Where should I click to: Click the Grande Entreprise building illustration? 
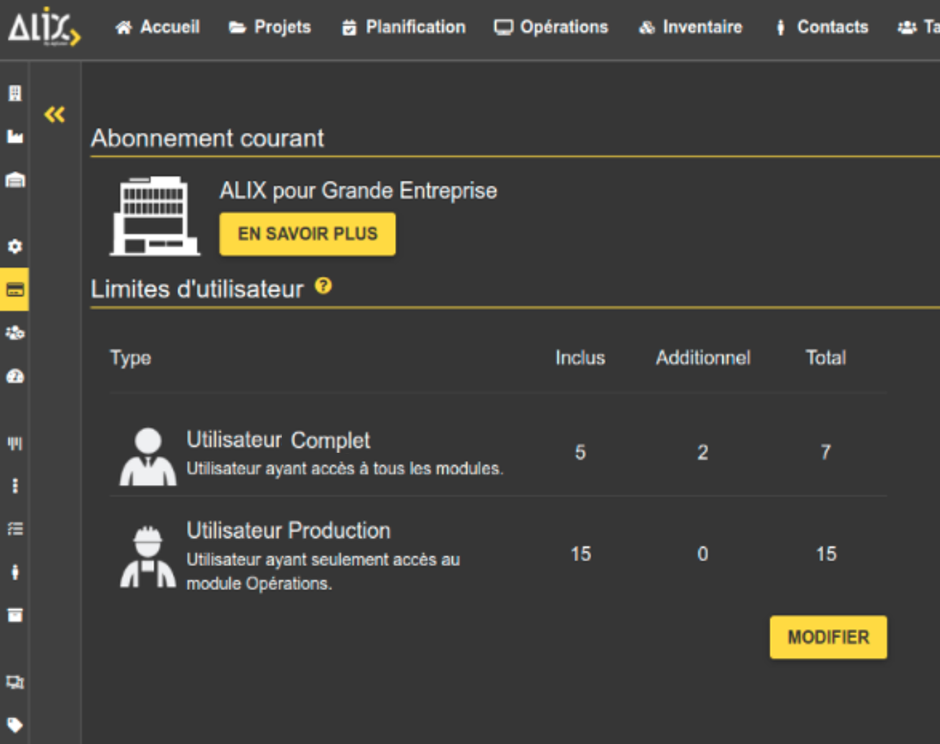click(155, 216)
